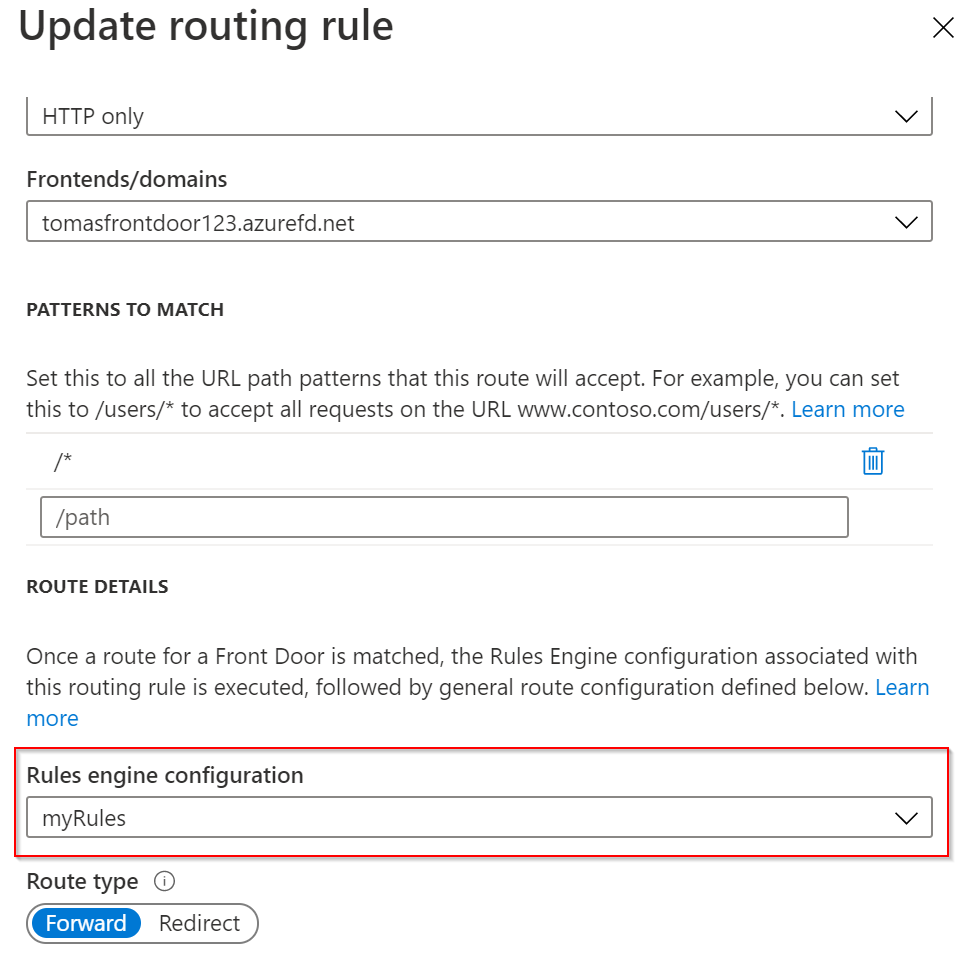
Task: Select the Forward route type
Action: coord(86,923)
